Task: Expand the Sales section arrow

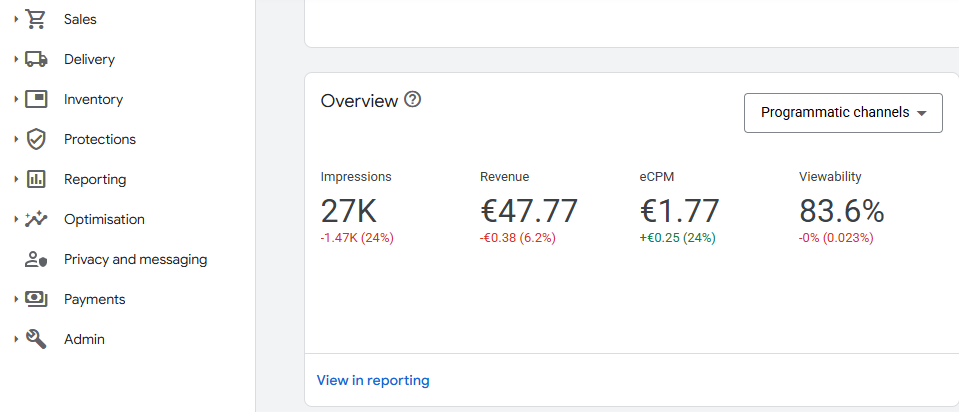Action: (16, 19)
